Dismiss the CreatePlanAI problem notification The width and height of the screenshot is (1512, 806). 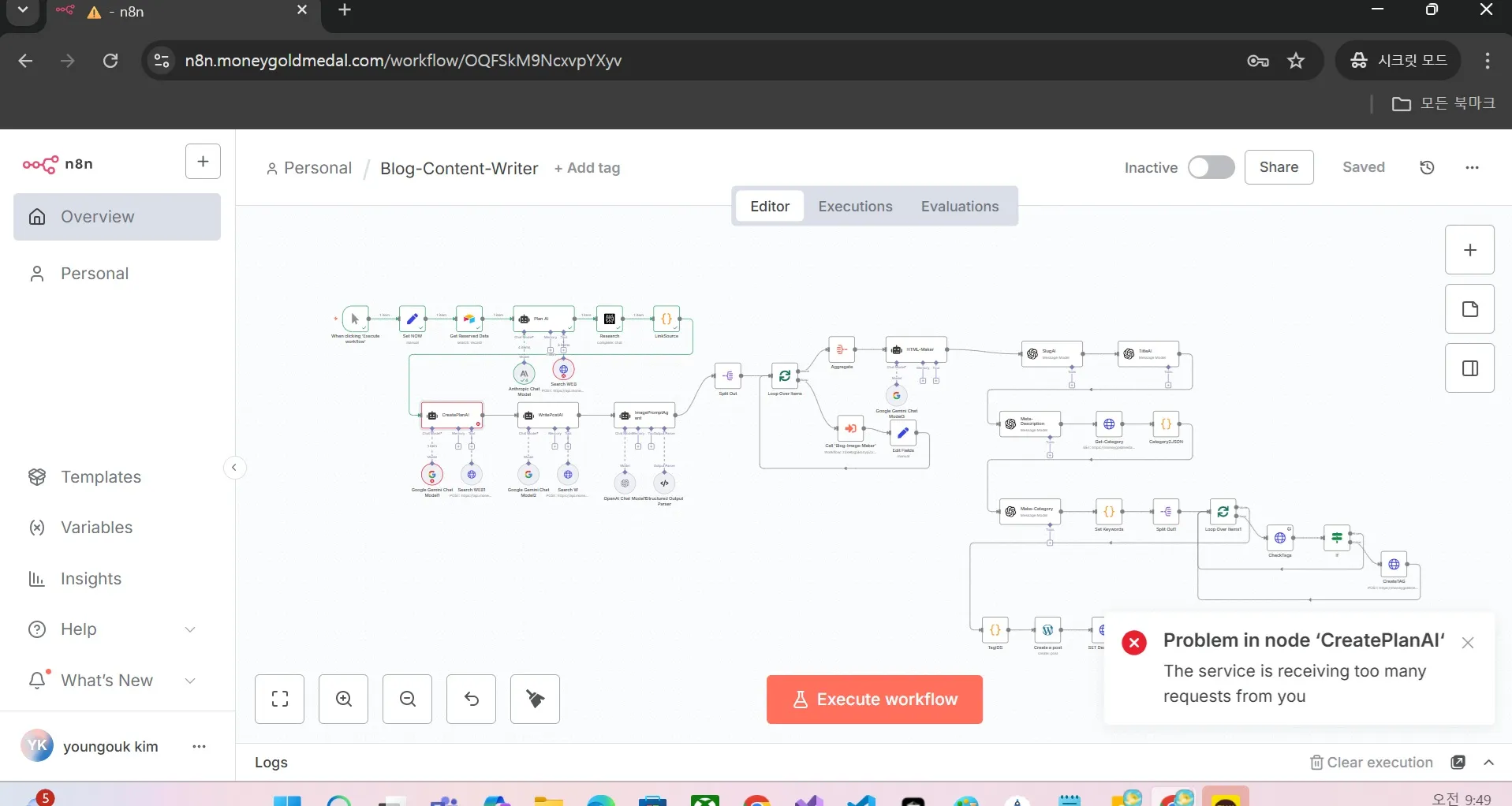[1468, 643]
